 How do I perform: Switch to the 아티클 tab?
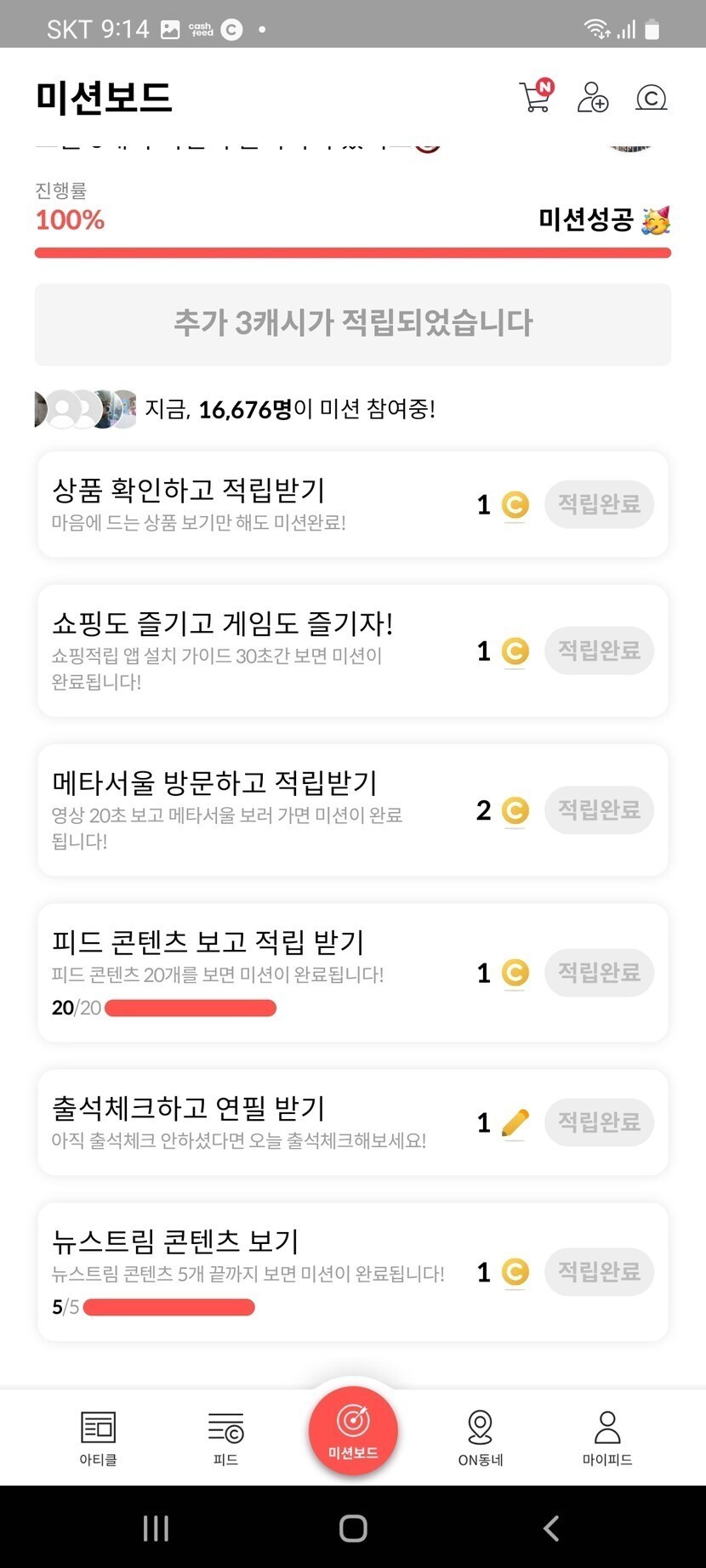98,1437
